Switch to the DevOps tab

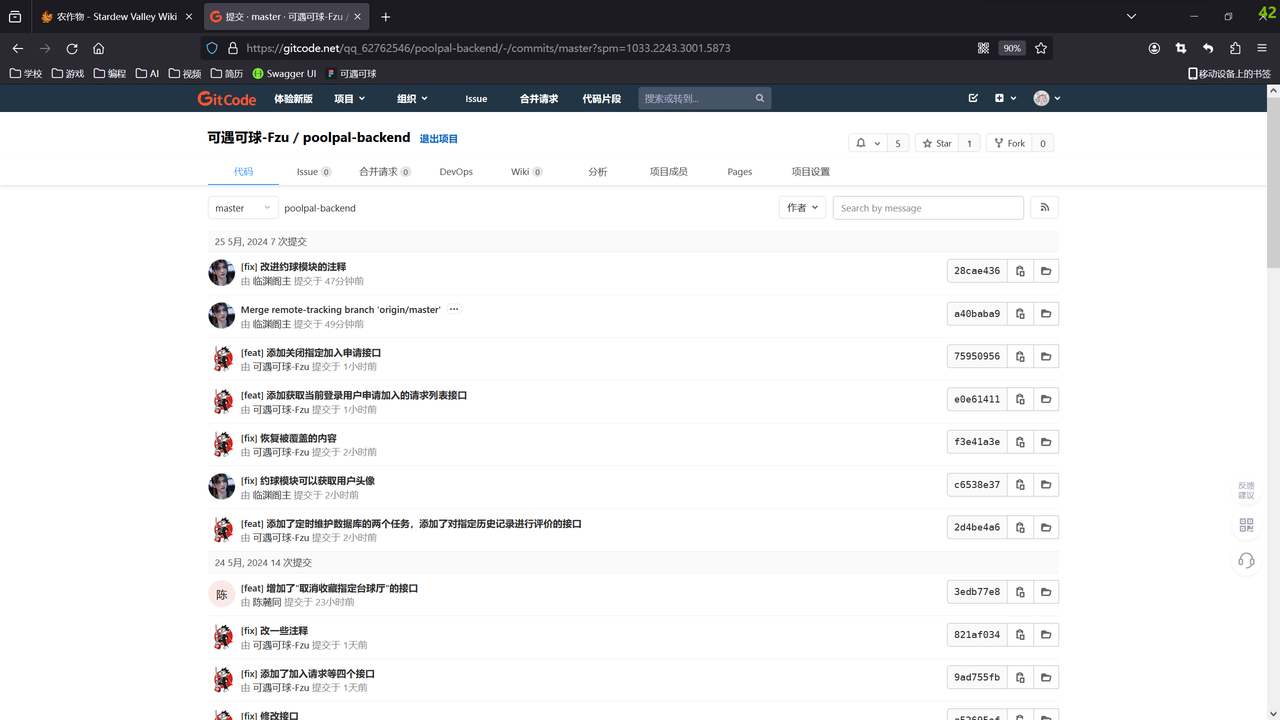coord(456,172)
